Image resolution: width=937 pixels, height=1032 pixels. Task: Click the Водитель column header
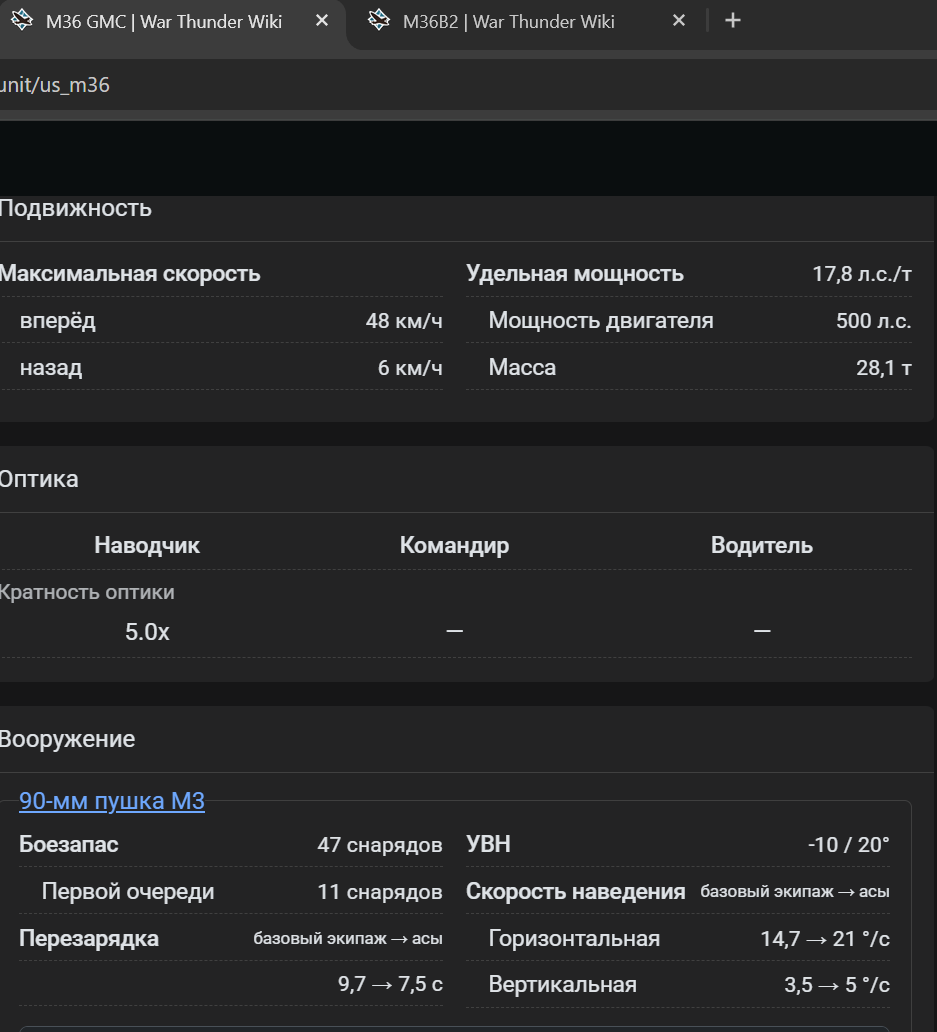[x=761, y=545]
